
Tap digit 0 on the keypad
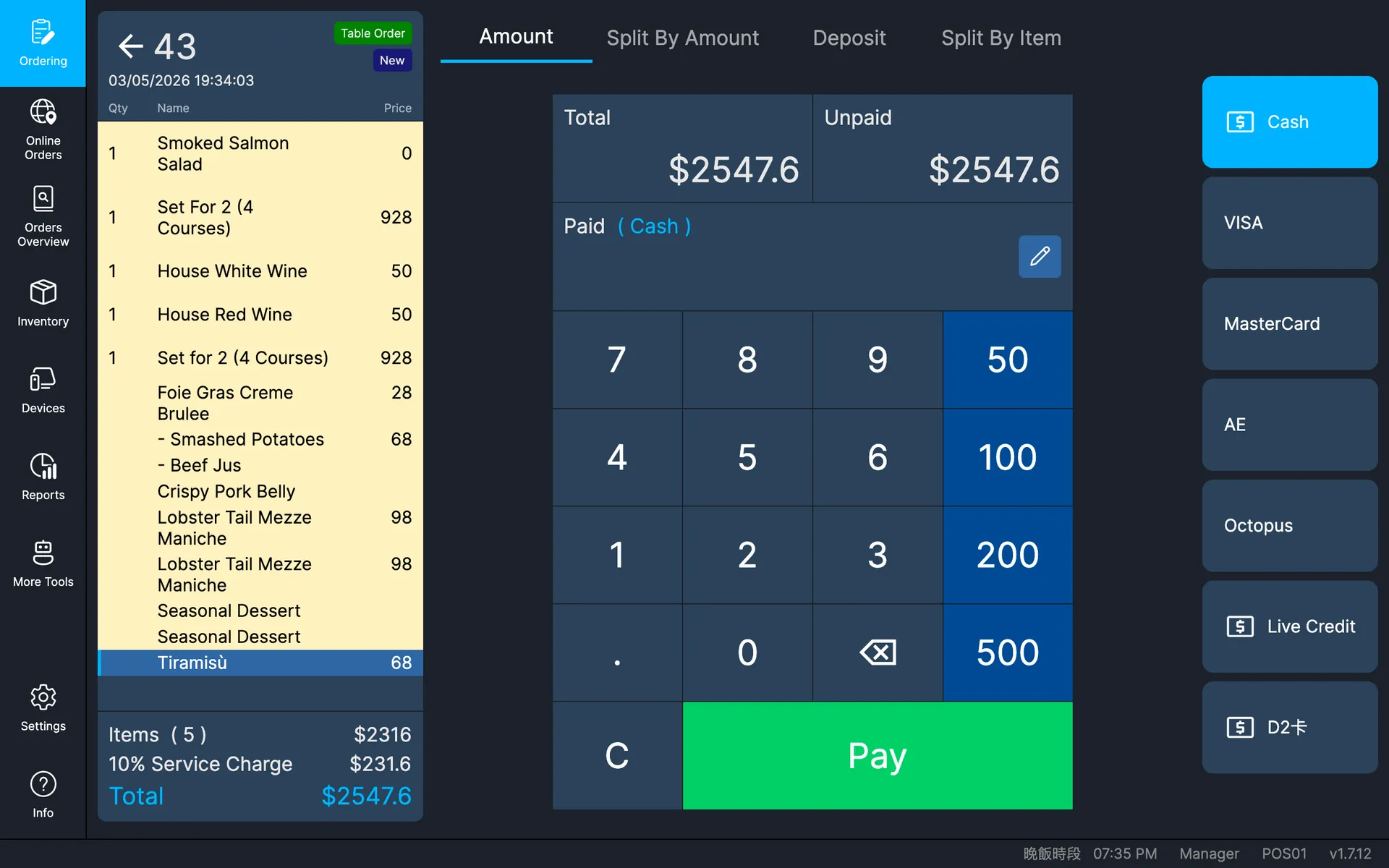[747, 652]
